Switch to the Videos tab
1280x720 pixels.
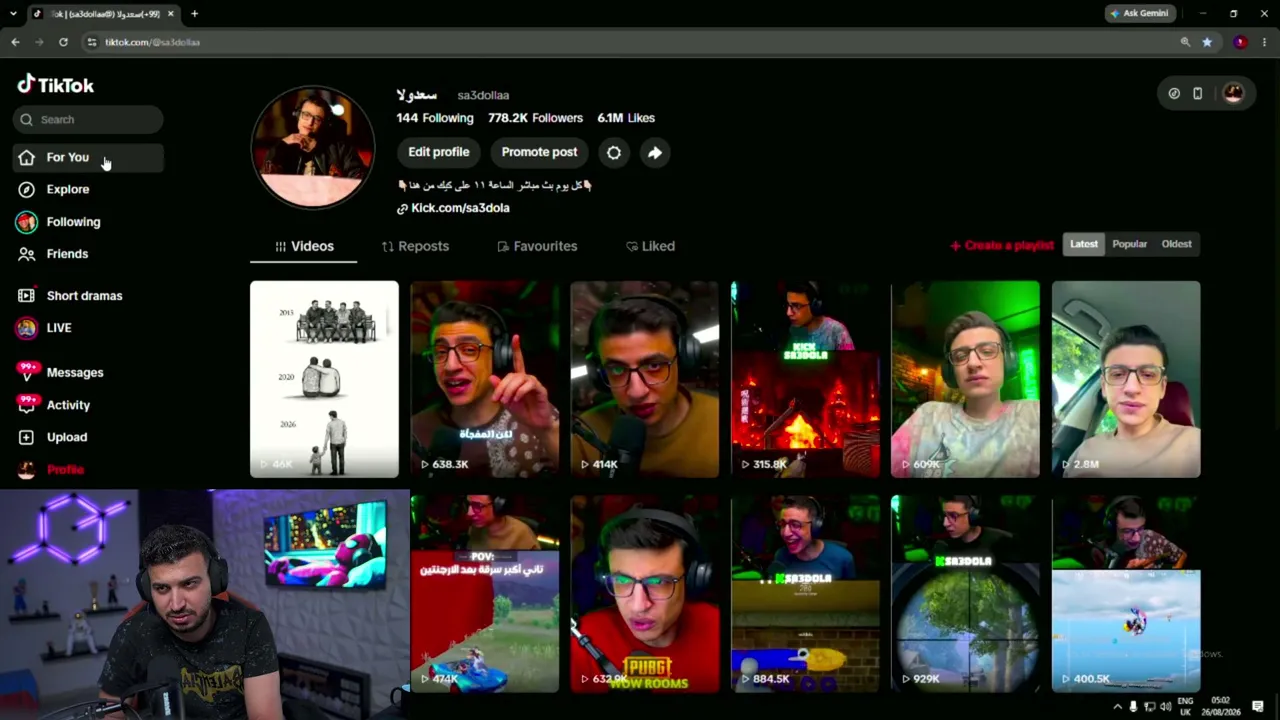pyautogui.click(x=304, y=246)
